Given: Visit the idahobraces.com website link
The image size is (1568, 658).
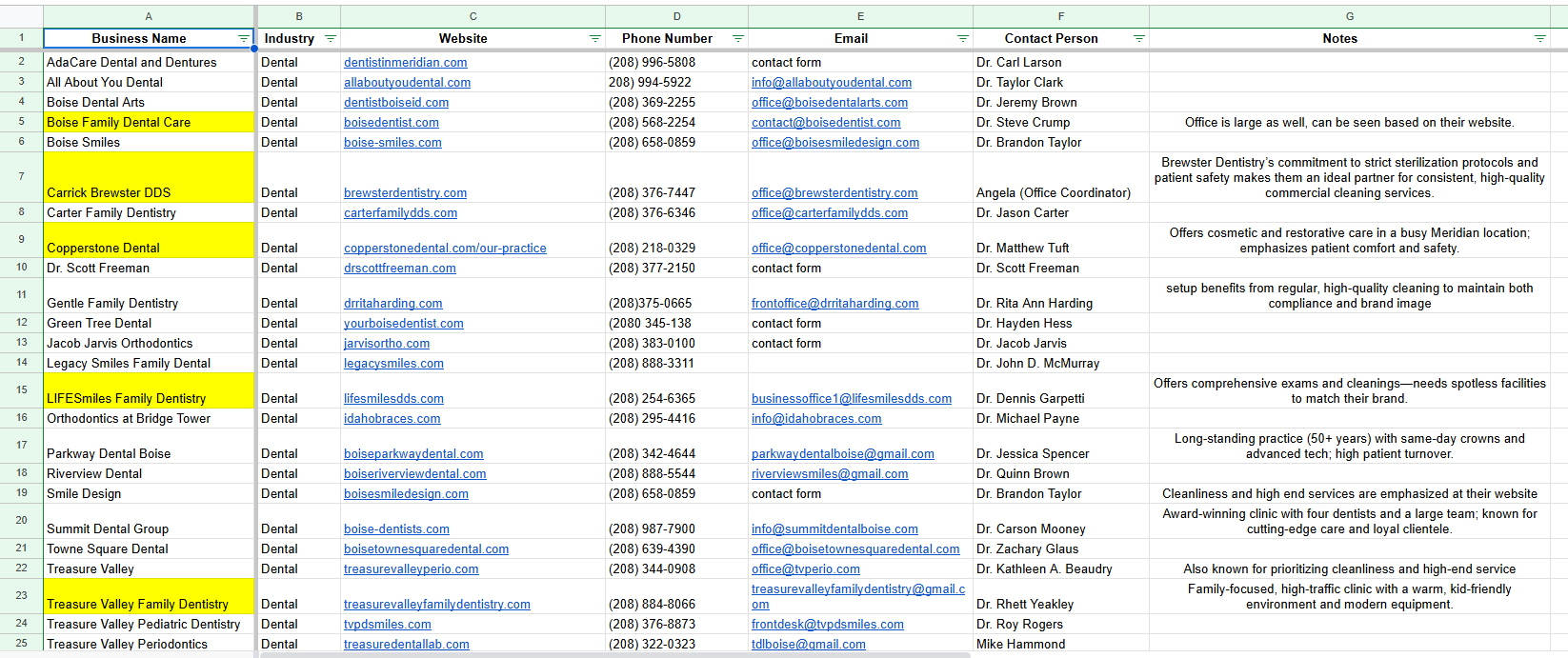Looking at the screenshot, I should pos(392,419).
